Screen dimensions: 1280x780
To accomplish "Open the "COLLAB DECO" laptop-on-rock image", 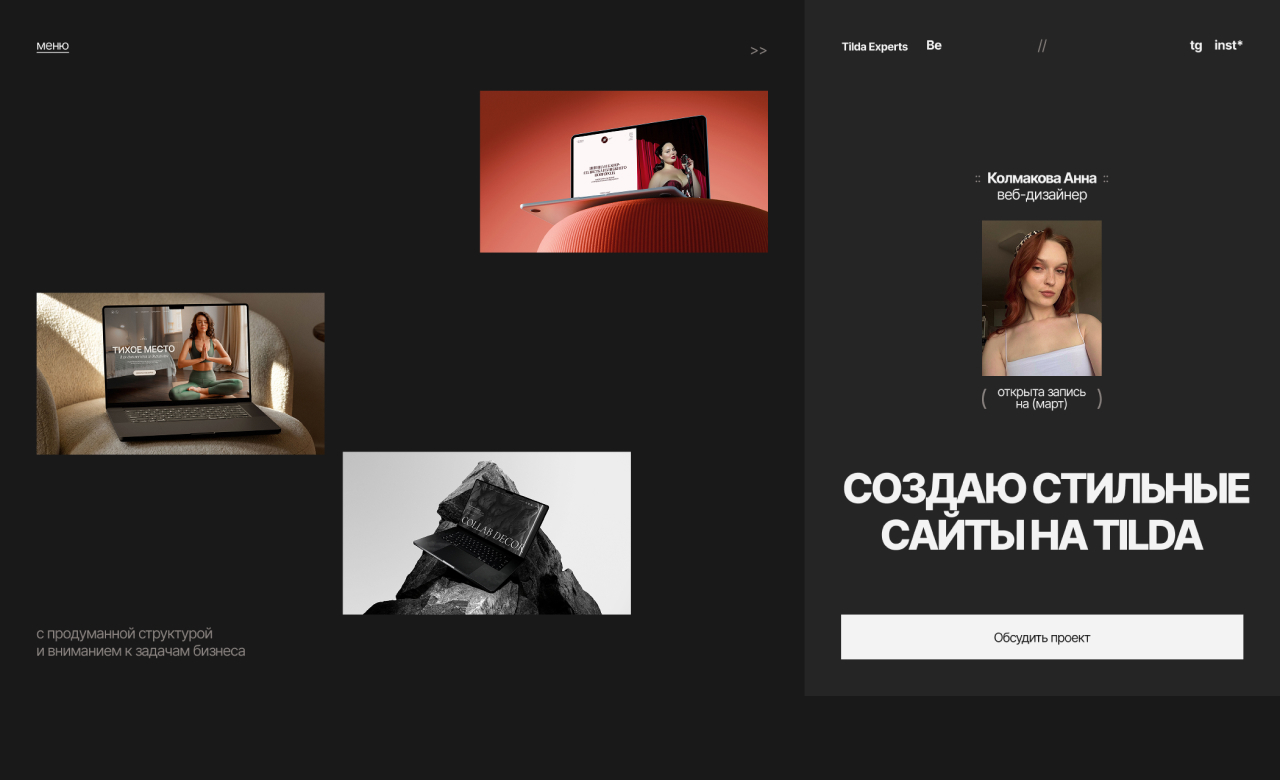I will click(486, 532).
